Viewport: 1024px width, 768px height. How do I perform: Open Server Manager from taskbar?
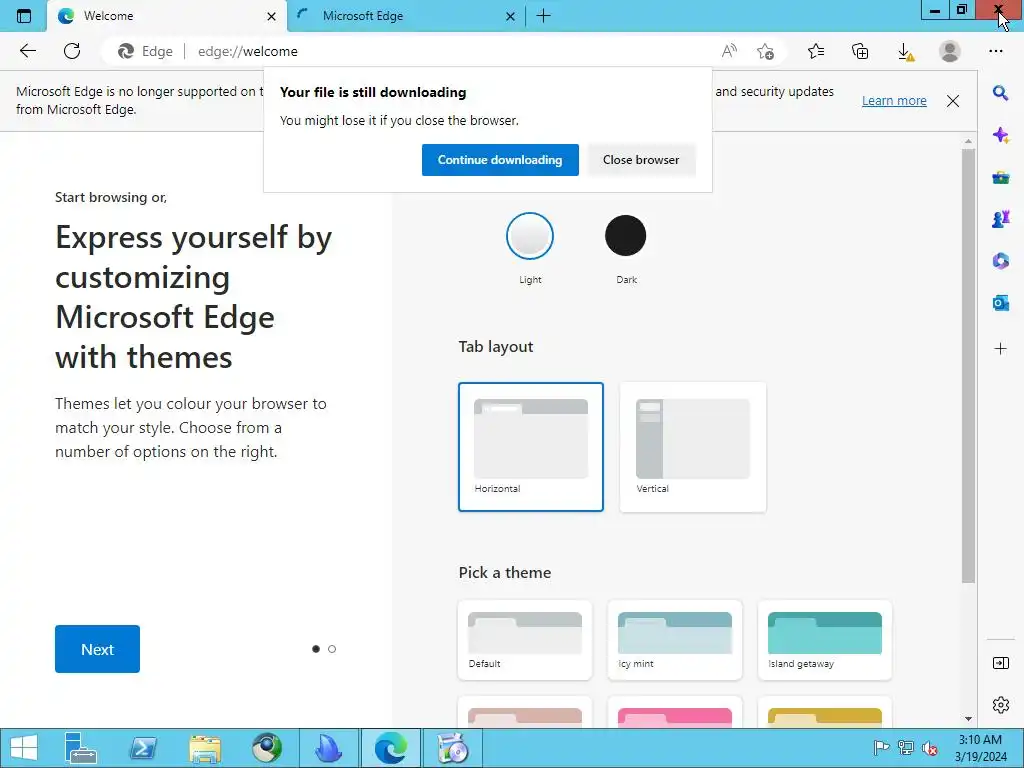(81, 748)
